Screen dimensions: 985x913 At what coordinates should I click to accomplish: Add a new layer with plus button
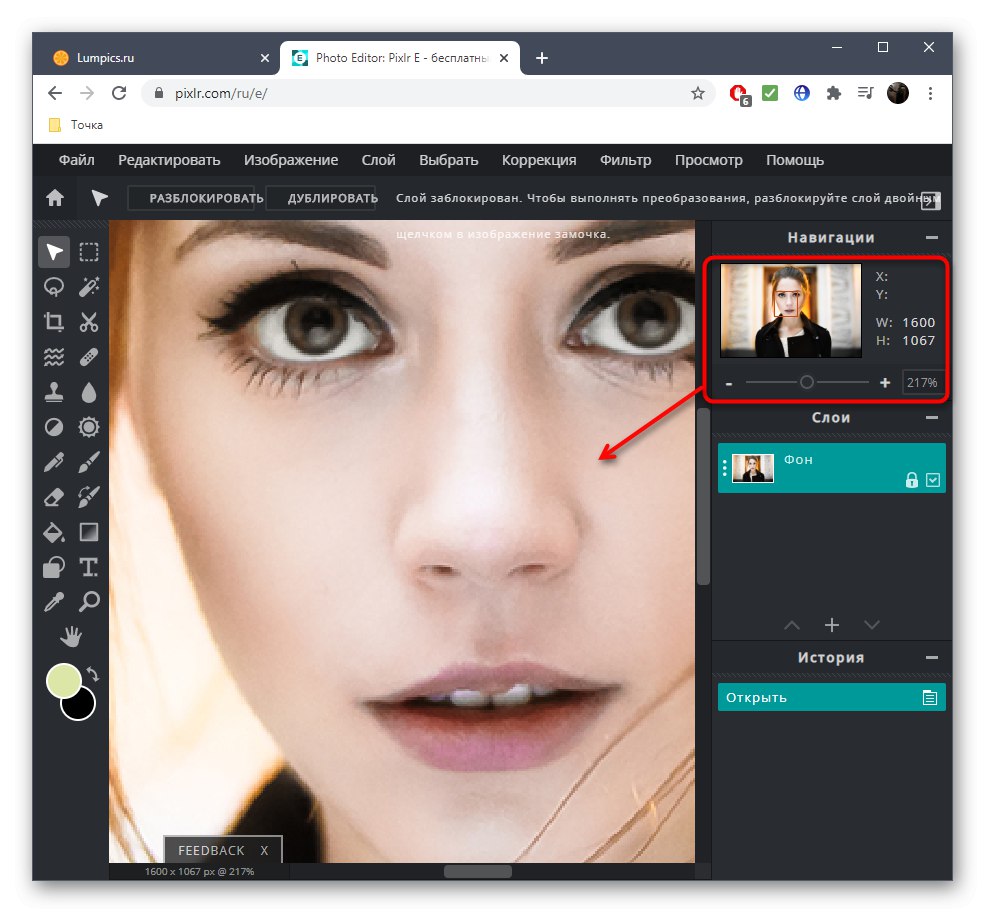coord(832,625)
